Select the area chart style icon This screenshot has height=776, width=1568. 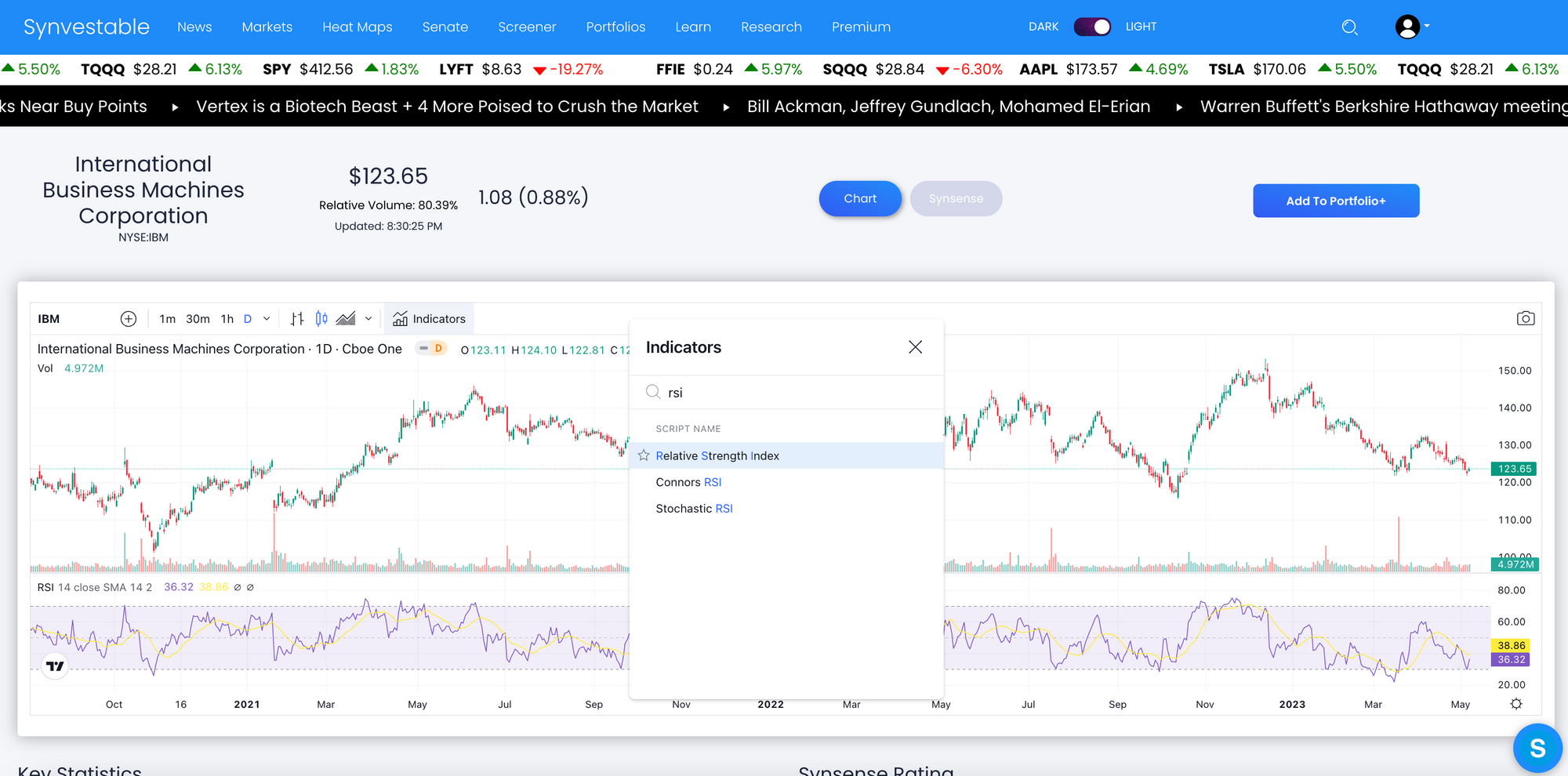point(346,319)
